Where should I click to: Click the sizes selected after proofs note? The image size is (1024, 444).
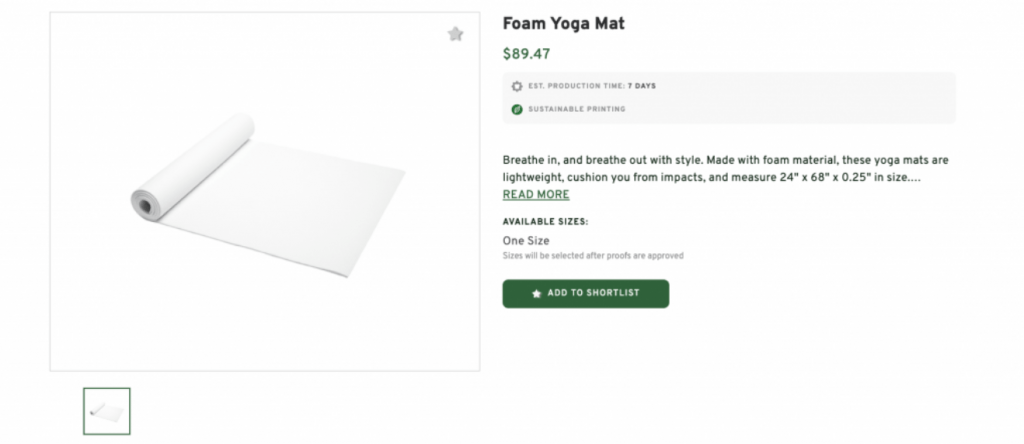click(x=593, y=256)
